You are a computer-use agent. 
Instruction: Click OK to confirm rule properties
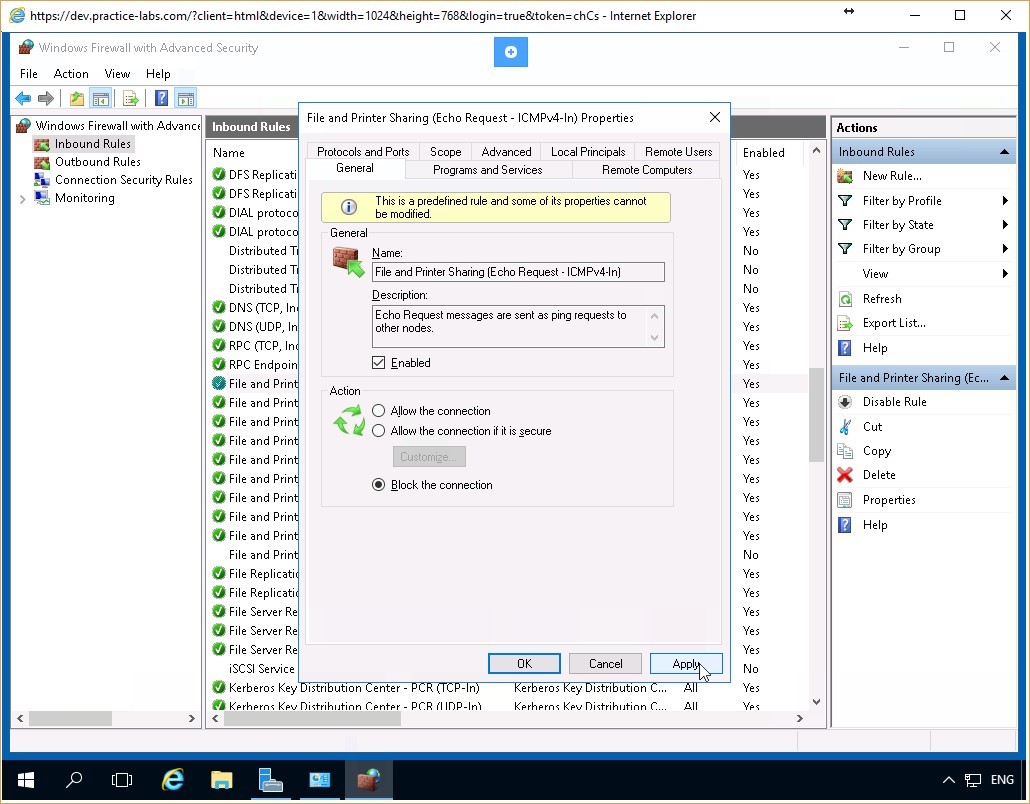(524, 663)
